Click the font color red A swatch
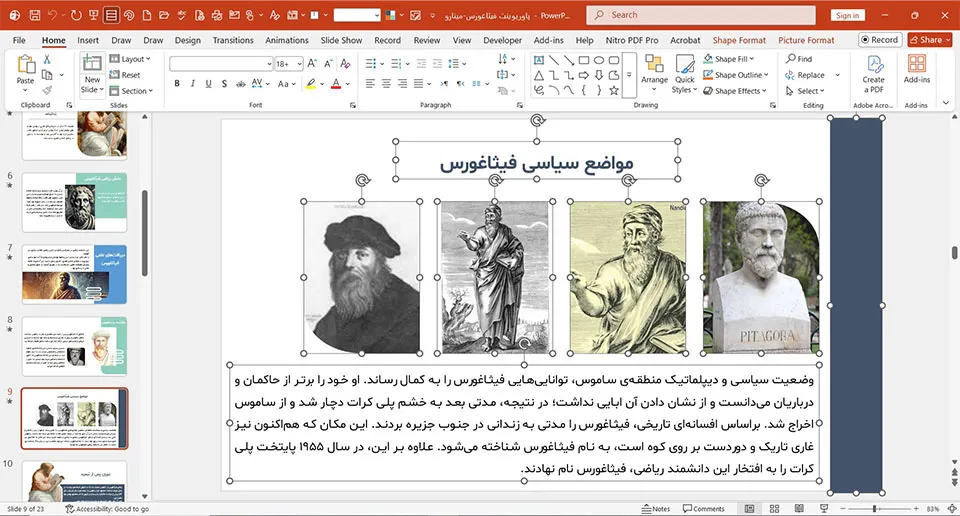 336,84
